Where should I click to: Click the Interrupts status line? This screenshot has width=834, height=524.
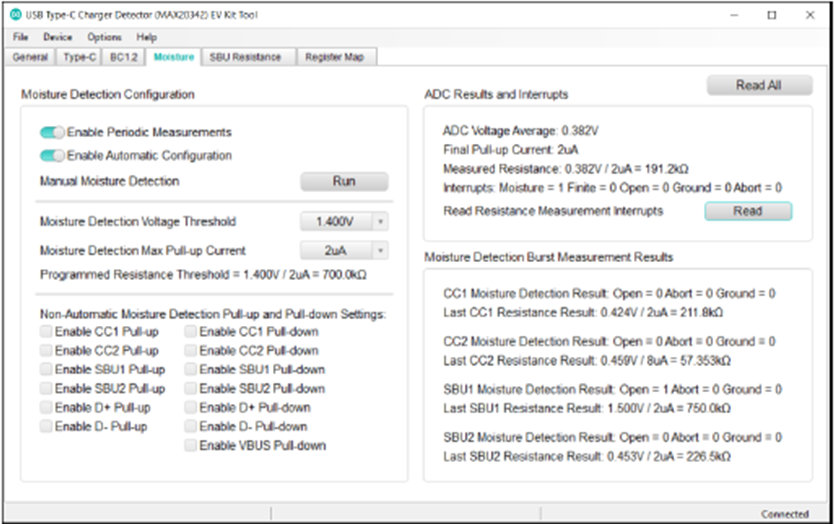click(612, 187)
